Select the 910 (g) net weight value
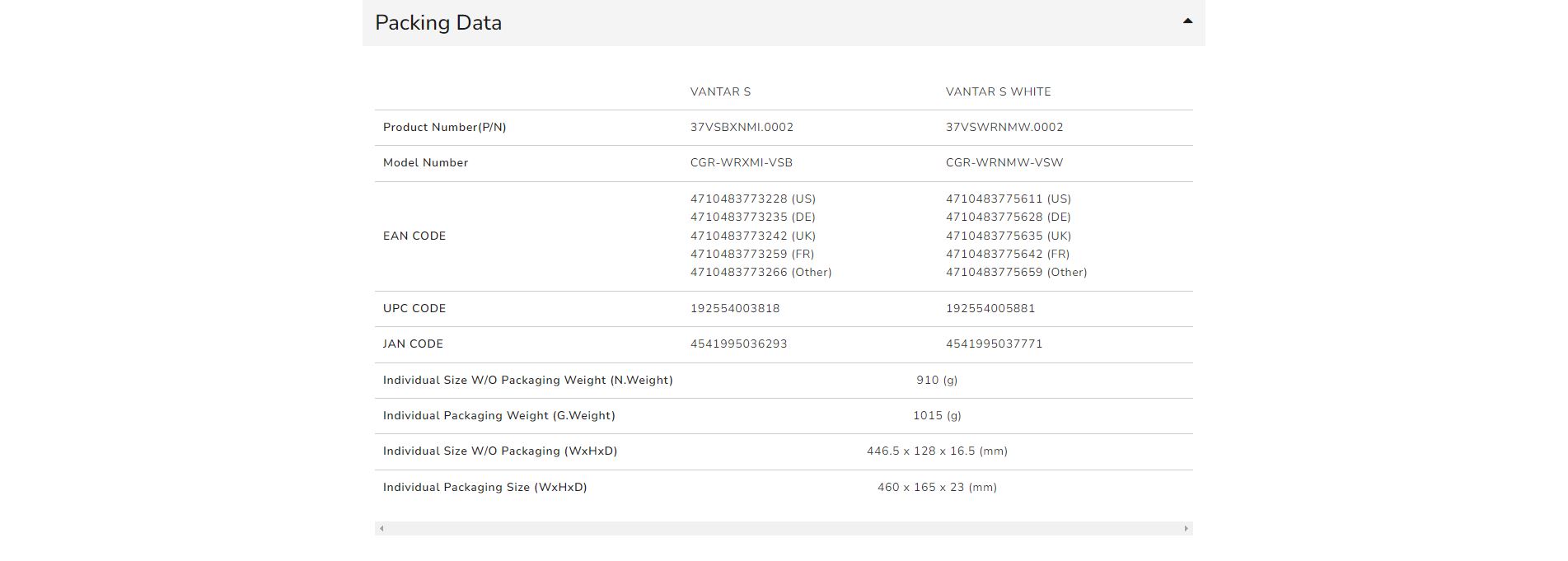Image resolution: width=1568 pixels, height=561 pixels. (x=937, y=381)
